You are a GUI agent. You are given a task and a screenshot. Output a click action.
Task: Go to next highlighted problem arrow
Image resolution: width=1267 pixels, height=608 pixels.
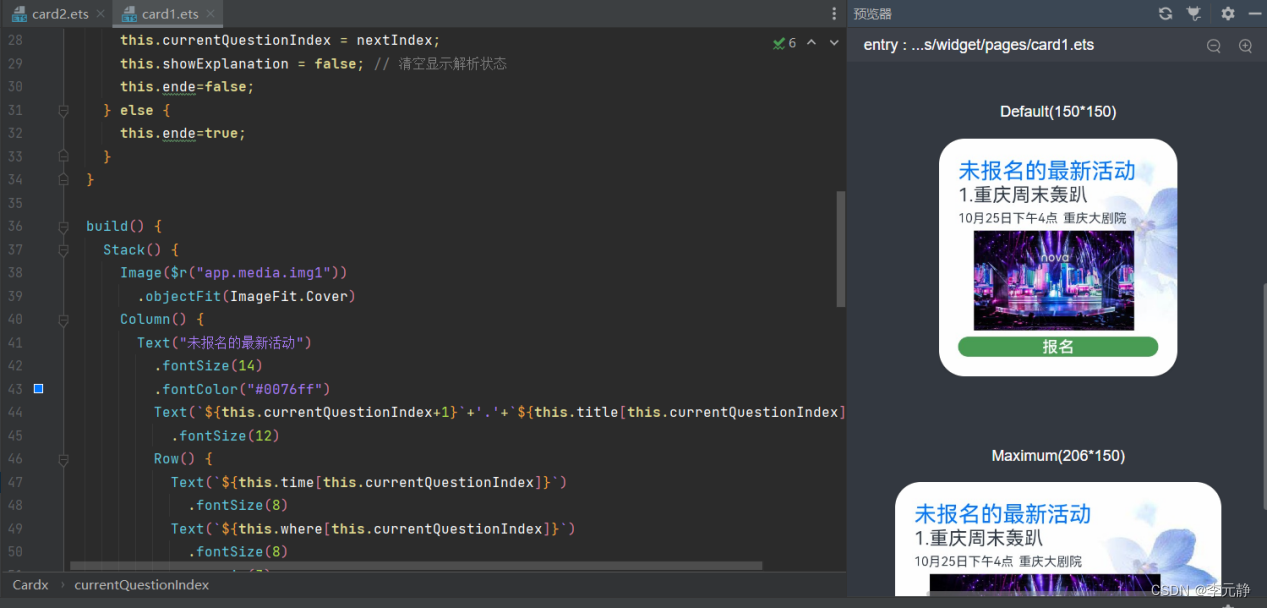pos(834,43)
